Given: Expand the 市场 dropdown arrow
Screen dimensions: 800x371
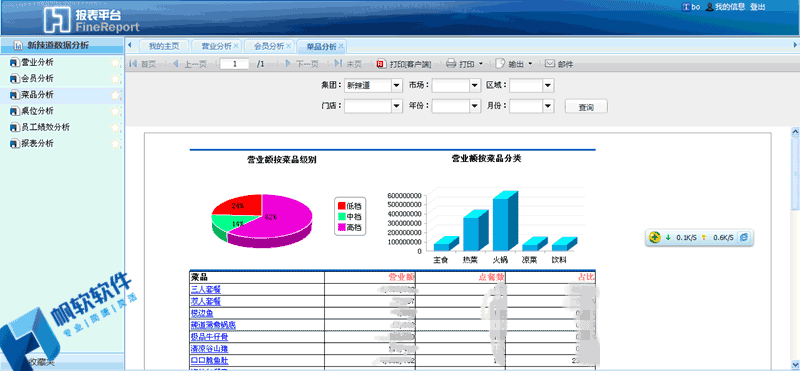Looking at the screenshot, I should point(475,86).
